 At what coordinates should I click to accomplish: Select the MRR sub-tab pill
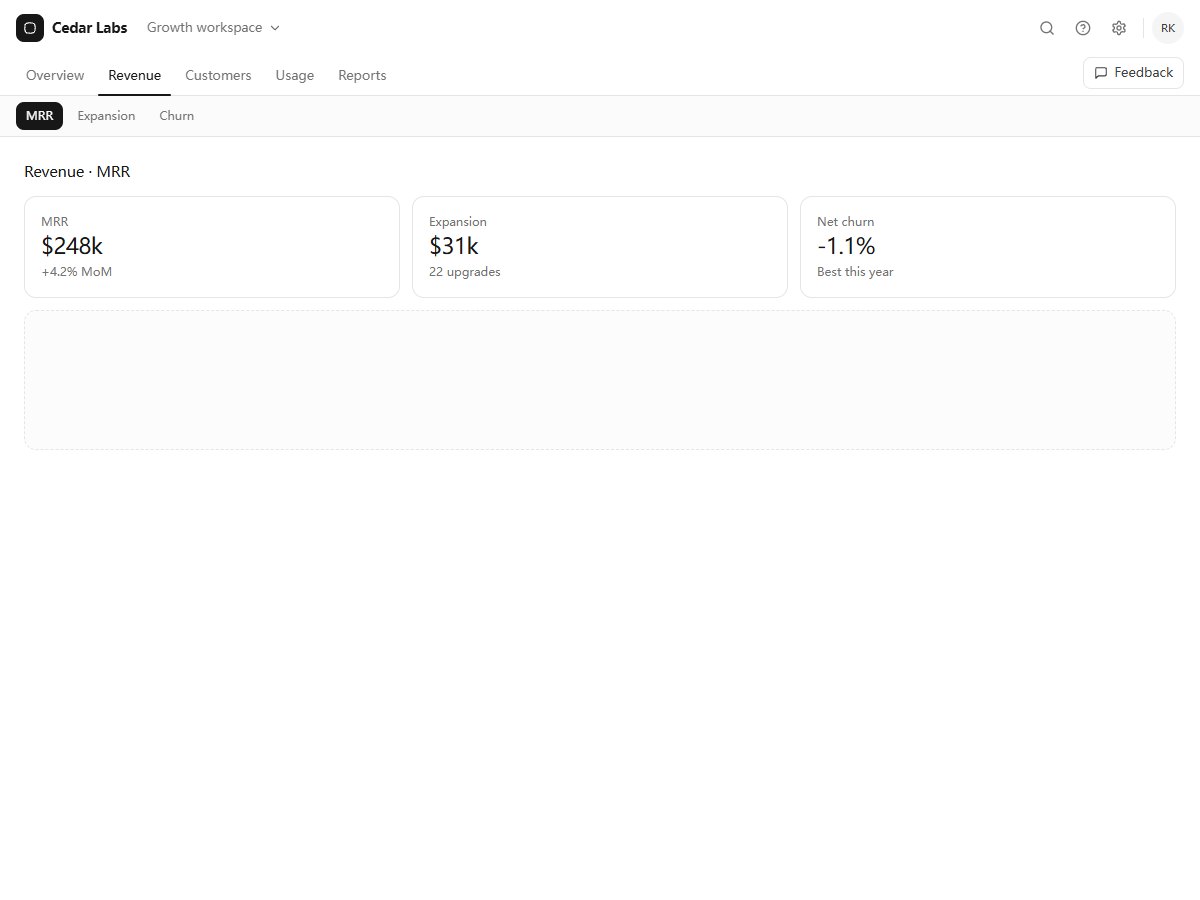(39, 116)
